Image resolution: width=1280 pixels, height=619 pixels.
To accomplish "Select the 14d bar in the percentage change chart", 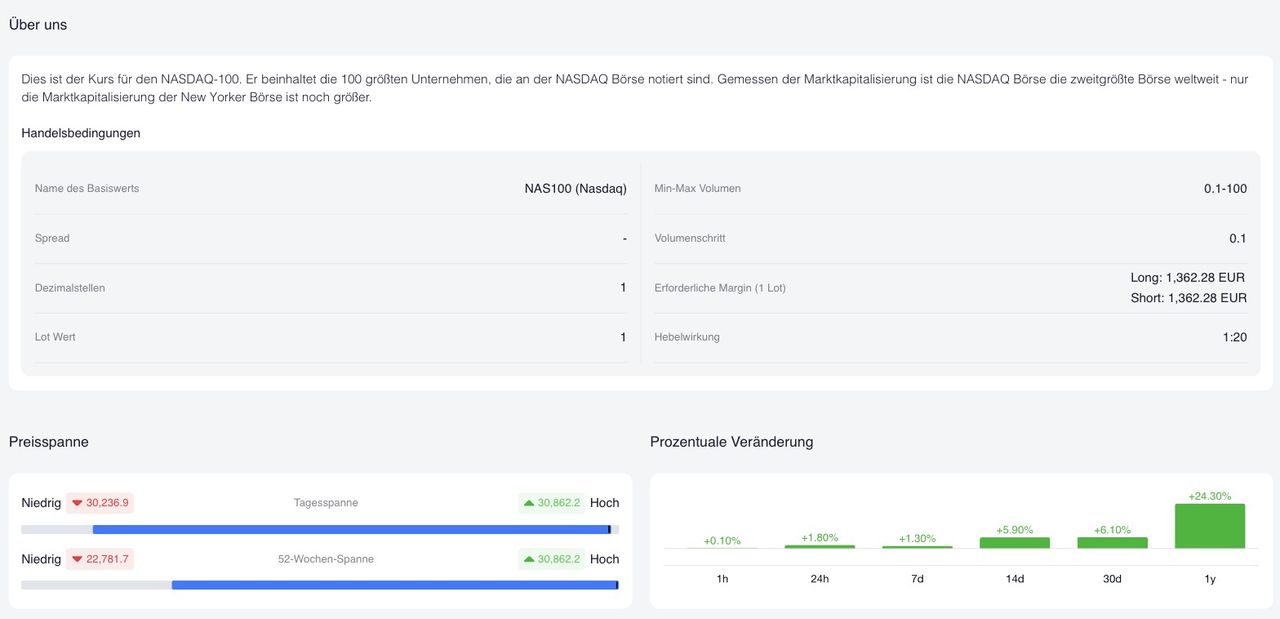I will pyautogui.click(x=1015, y=543).
